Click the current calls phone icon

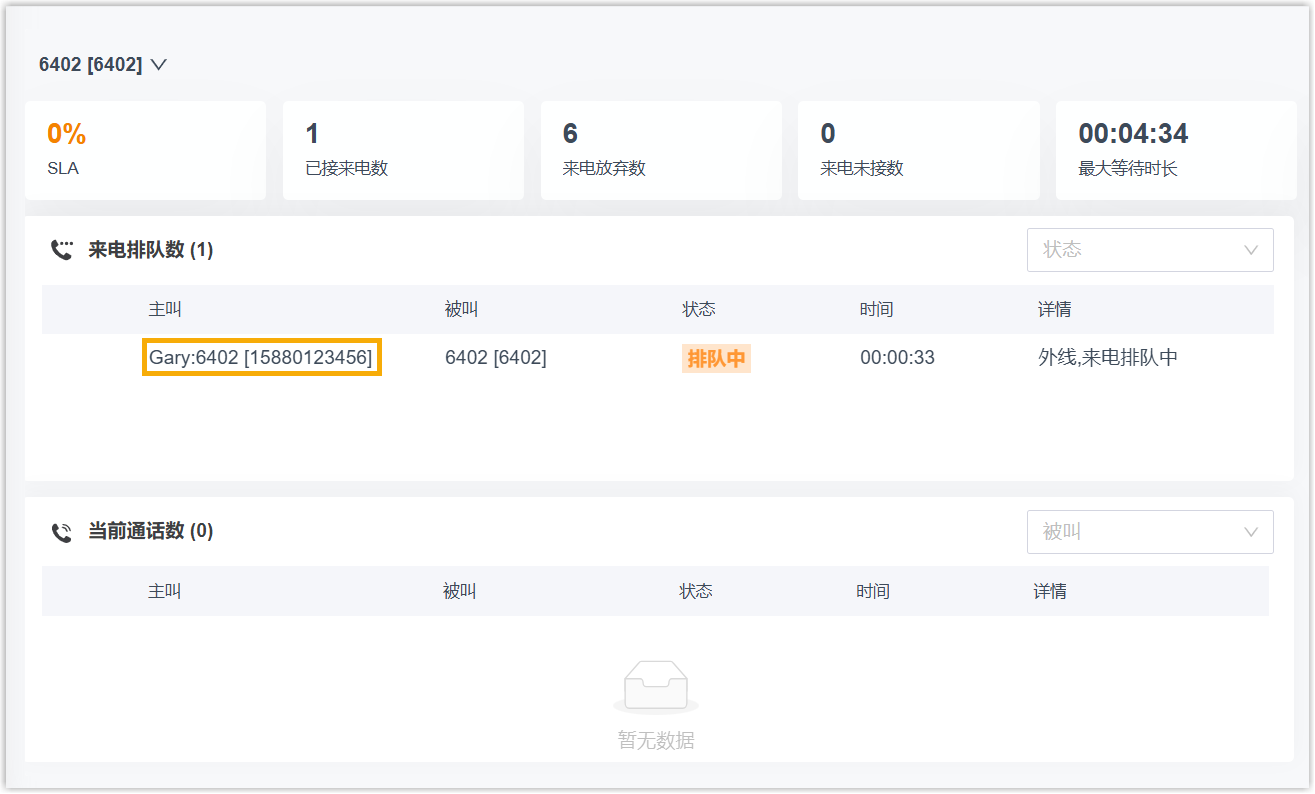62,532
